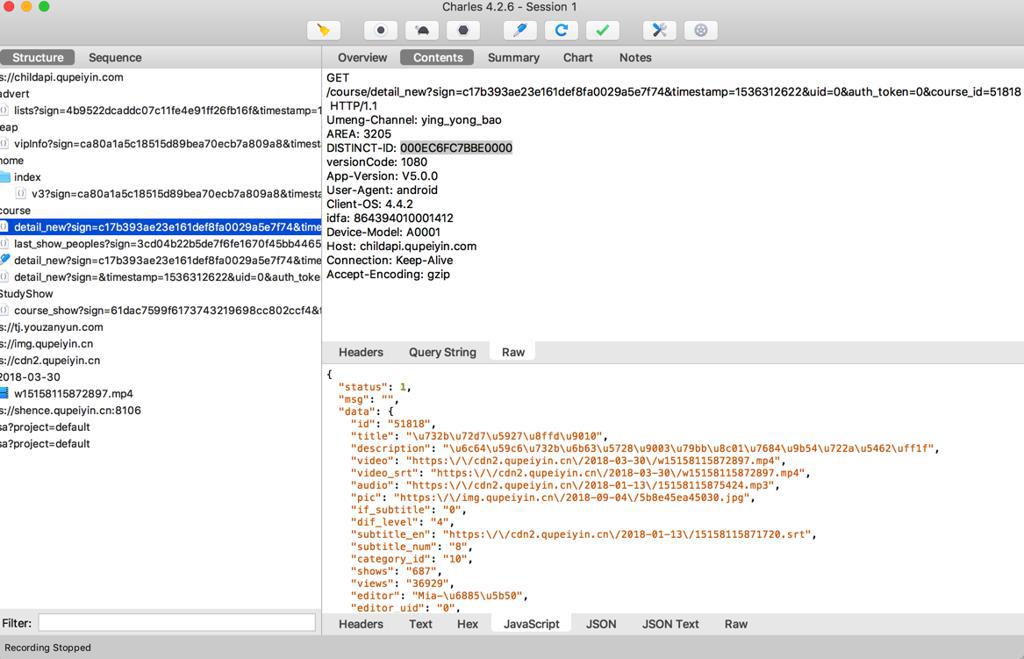The height and width of the screenshot is (659, 1024).
Task: Select the 2018-03-30 folder
Action: [x=30, y=377]
